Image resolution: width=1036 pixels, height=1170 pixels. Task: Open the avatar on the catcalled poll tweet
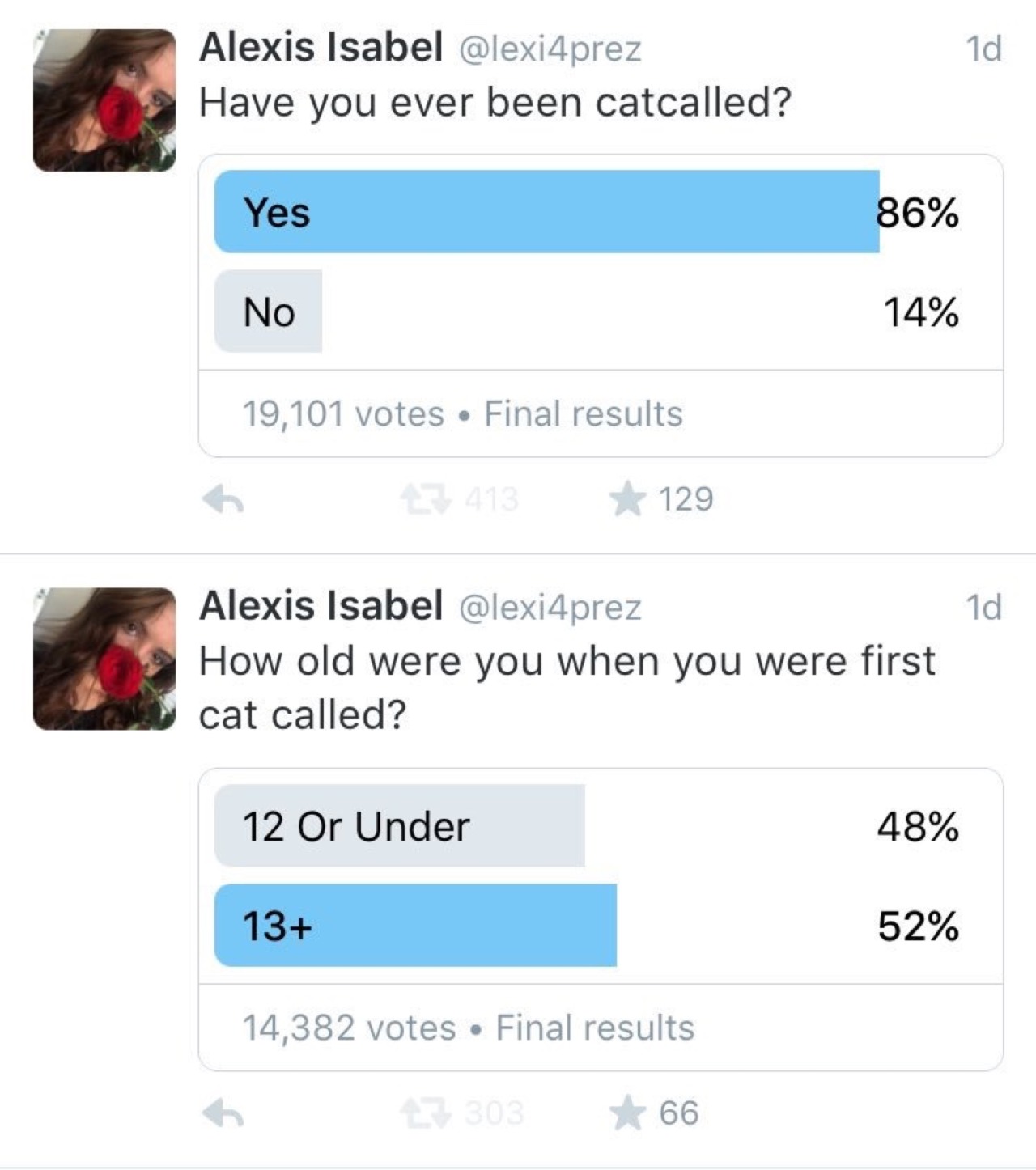[x=104, y=100]
